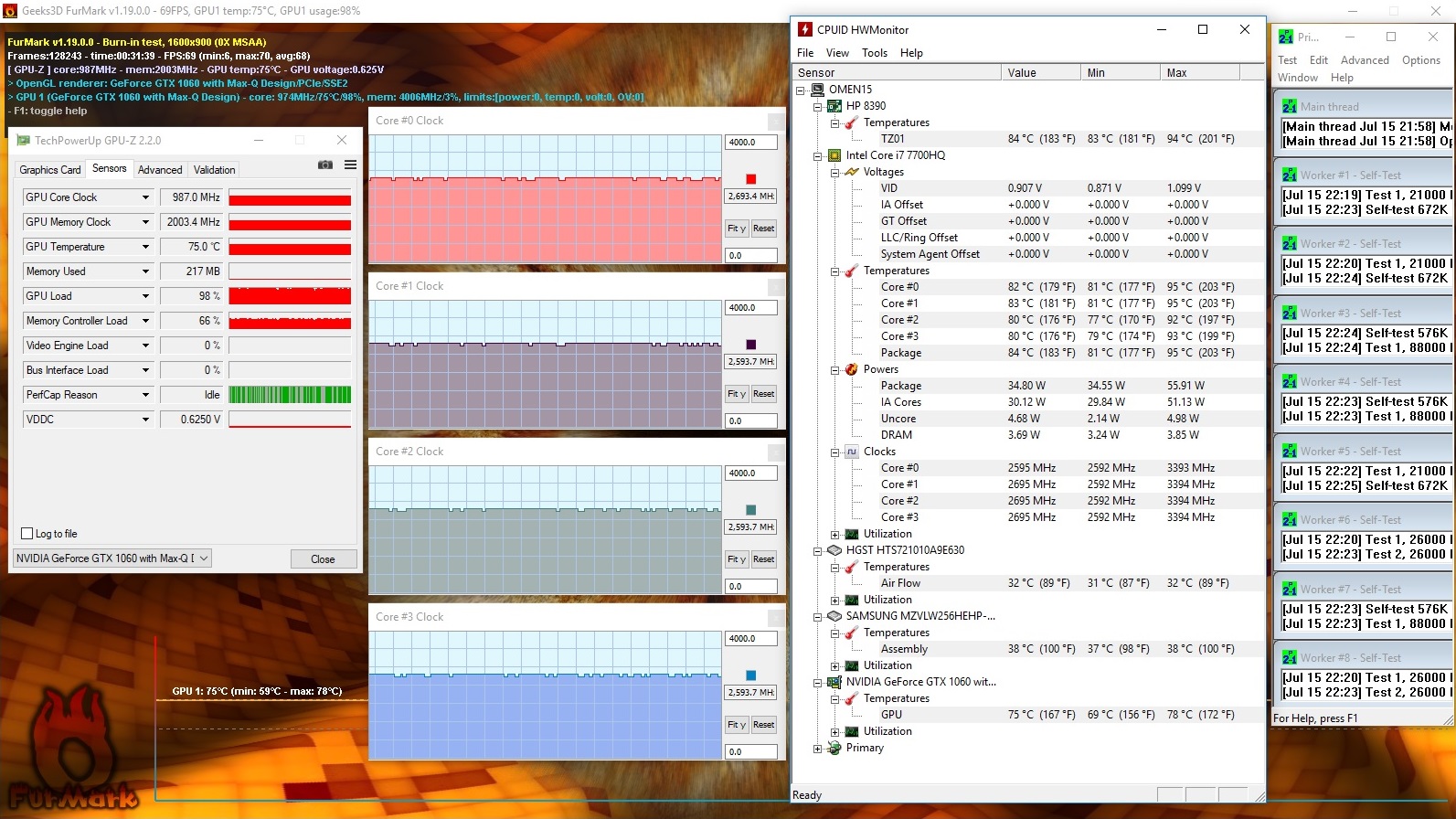Click the Sensor column header in HWMonitor

click(898, 73)
